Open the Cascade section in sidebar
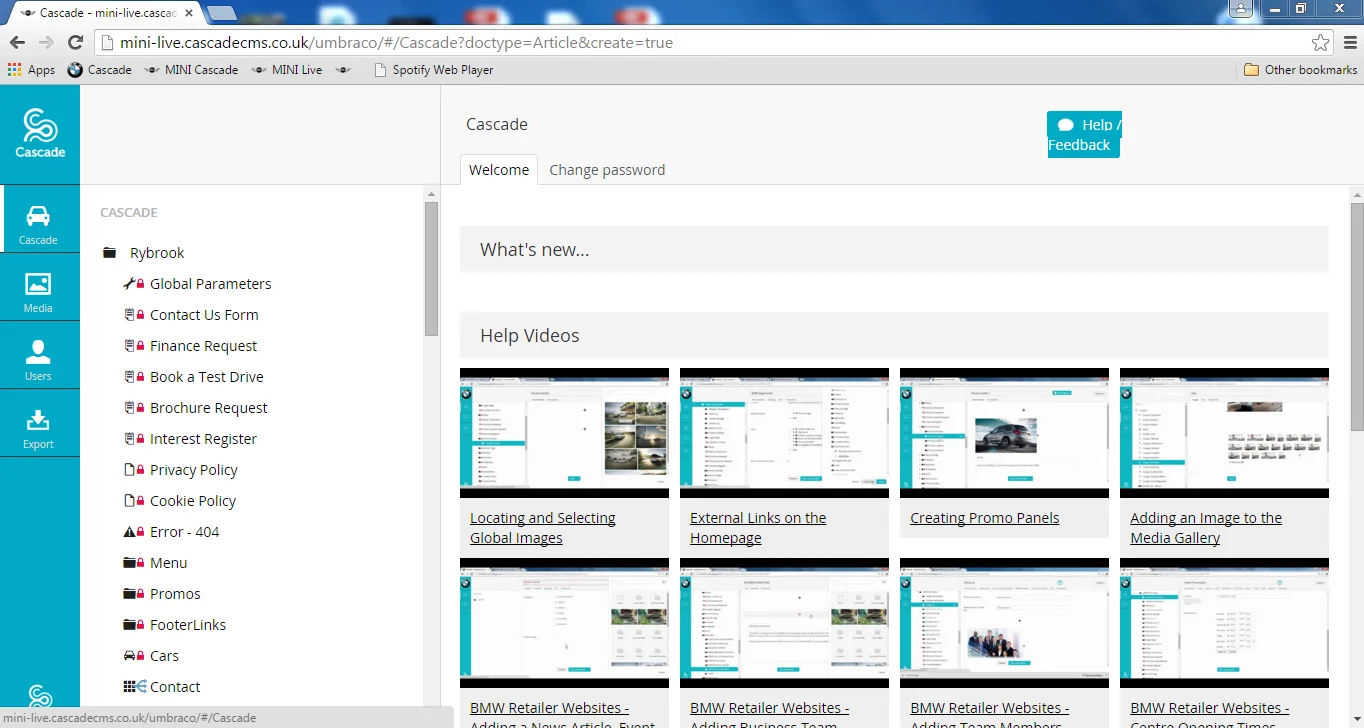The width and height of the screenshot is (1364, 728). (38, 219)
